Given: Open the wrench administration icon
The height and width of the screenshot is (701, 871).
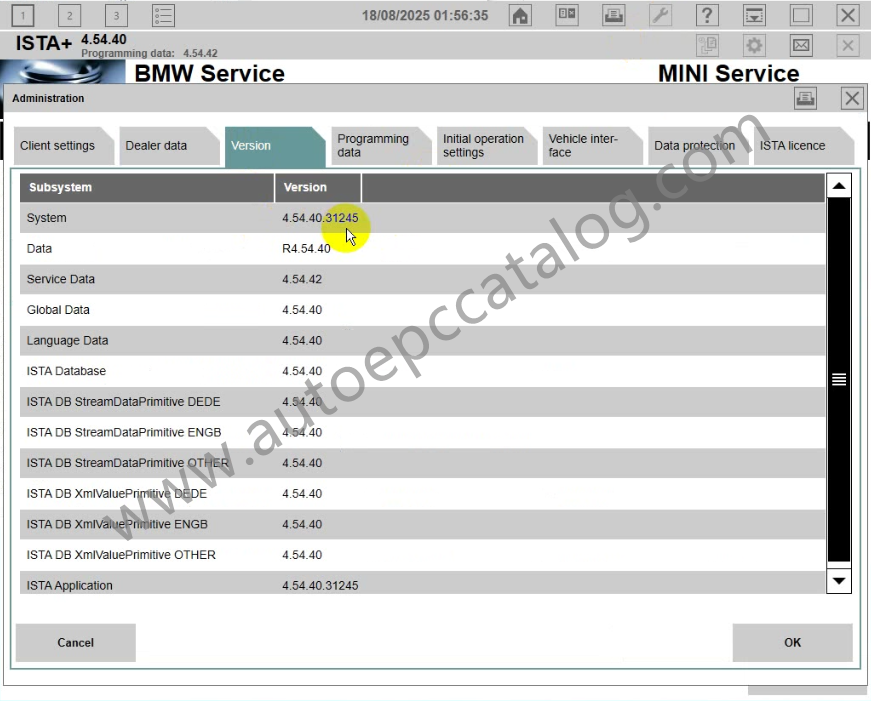Looking at the screenshot, I should point(660,15).
